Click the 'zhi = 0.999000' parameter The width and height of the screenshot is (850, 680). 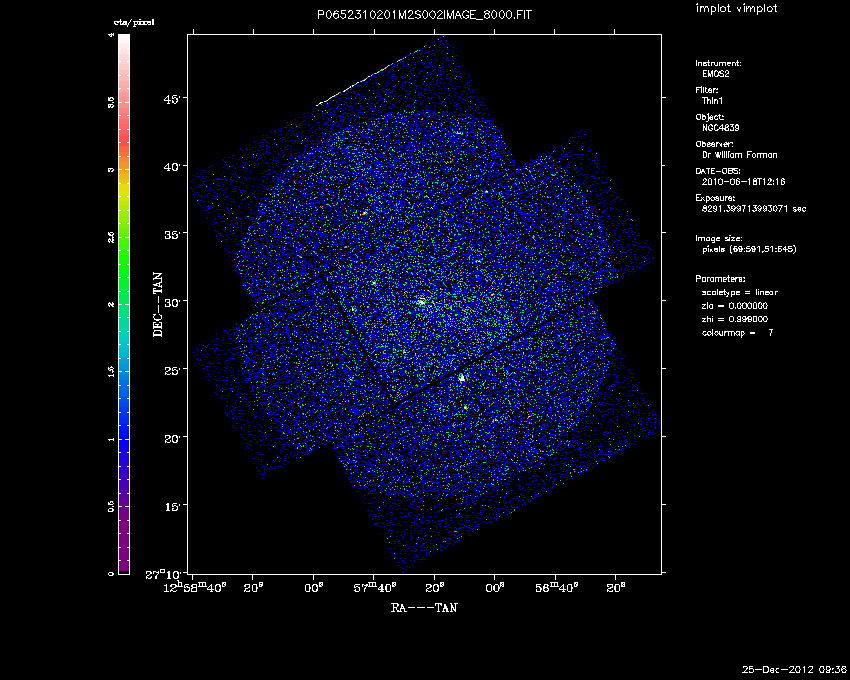[735, 319]
